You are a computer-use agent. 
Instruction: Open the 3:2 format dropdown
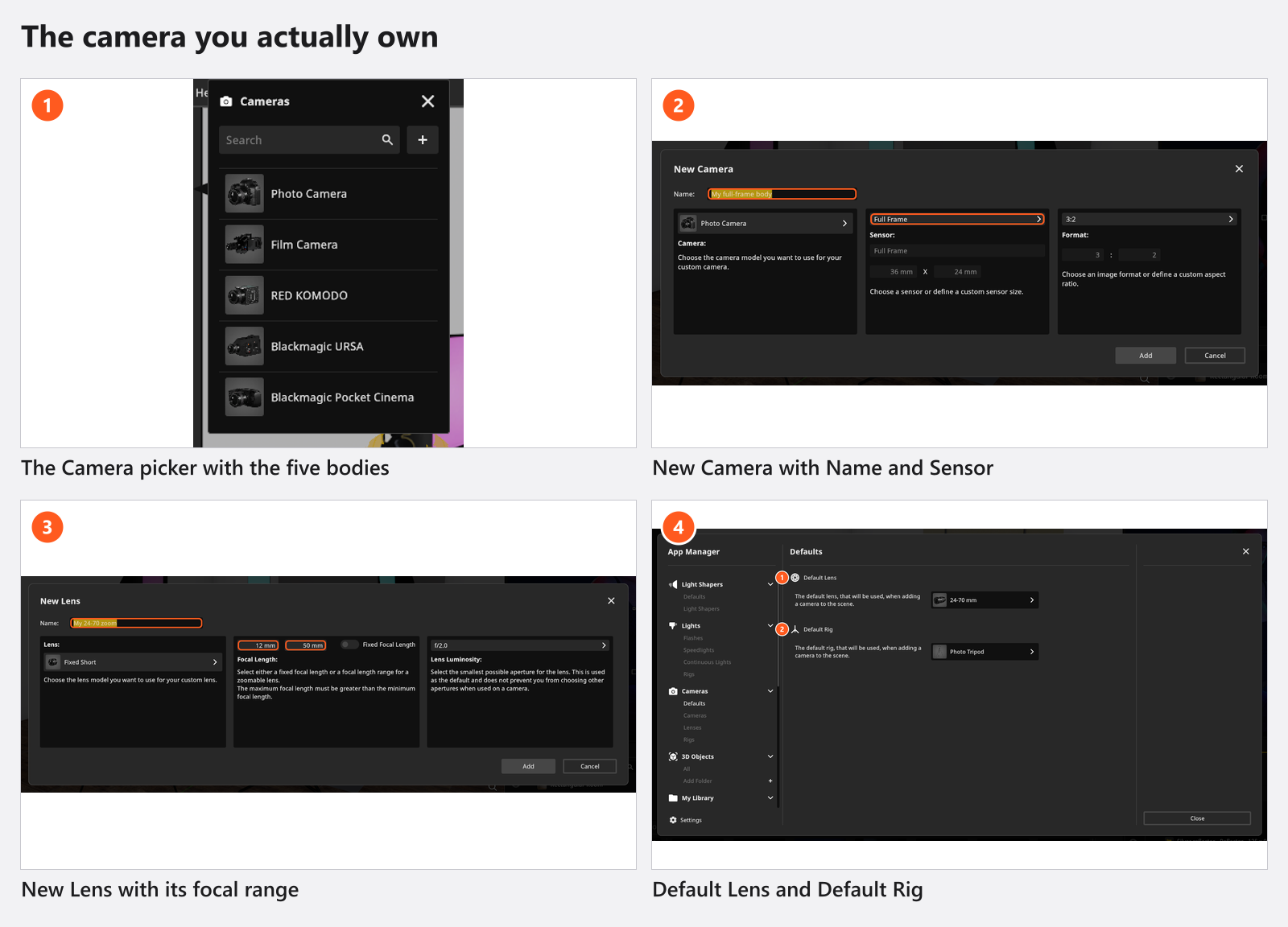[x=1149, y=219]
